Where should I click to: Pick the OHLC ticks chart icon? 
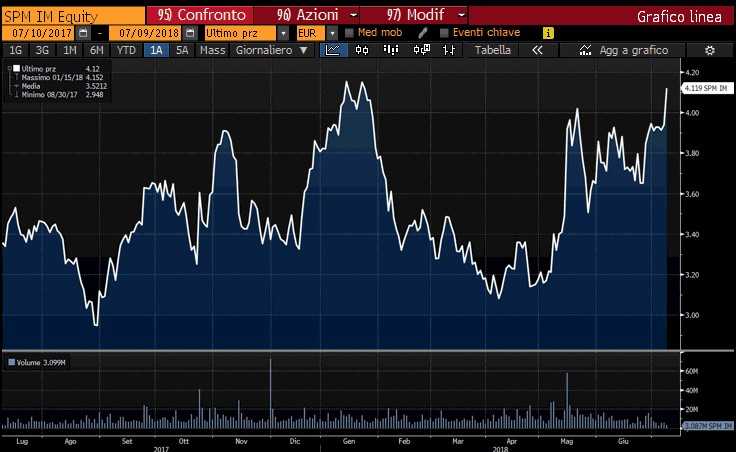449,50
